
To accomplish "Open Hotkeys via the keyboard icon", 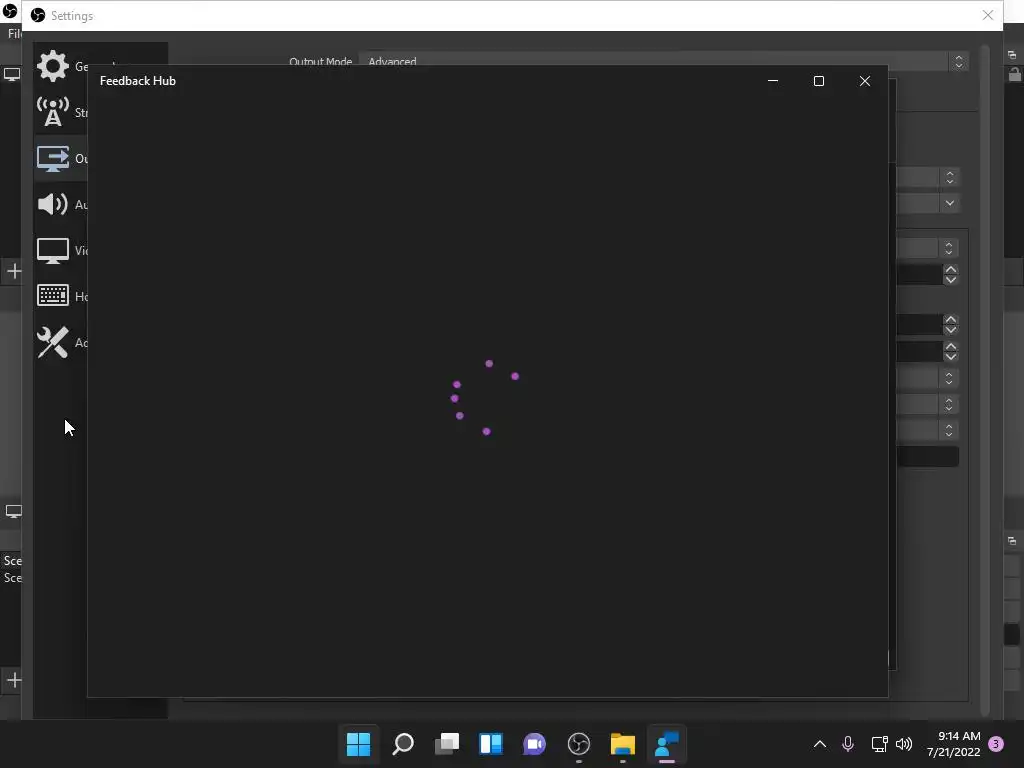I will (52, 296).
